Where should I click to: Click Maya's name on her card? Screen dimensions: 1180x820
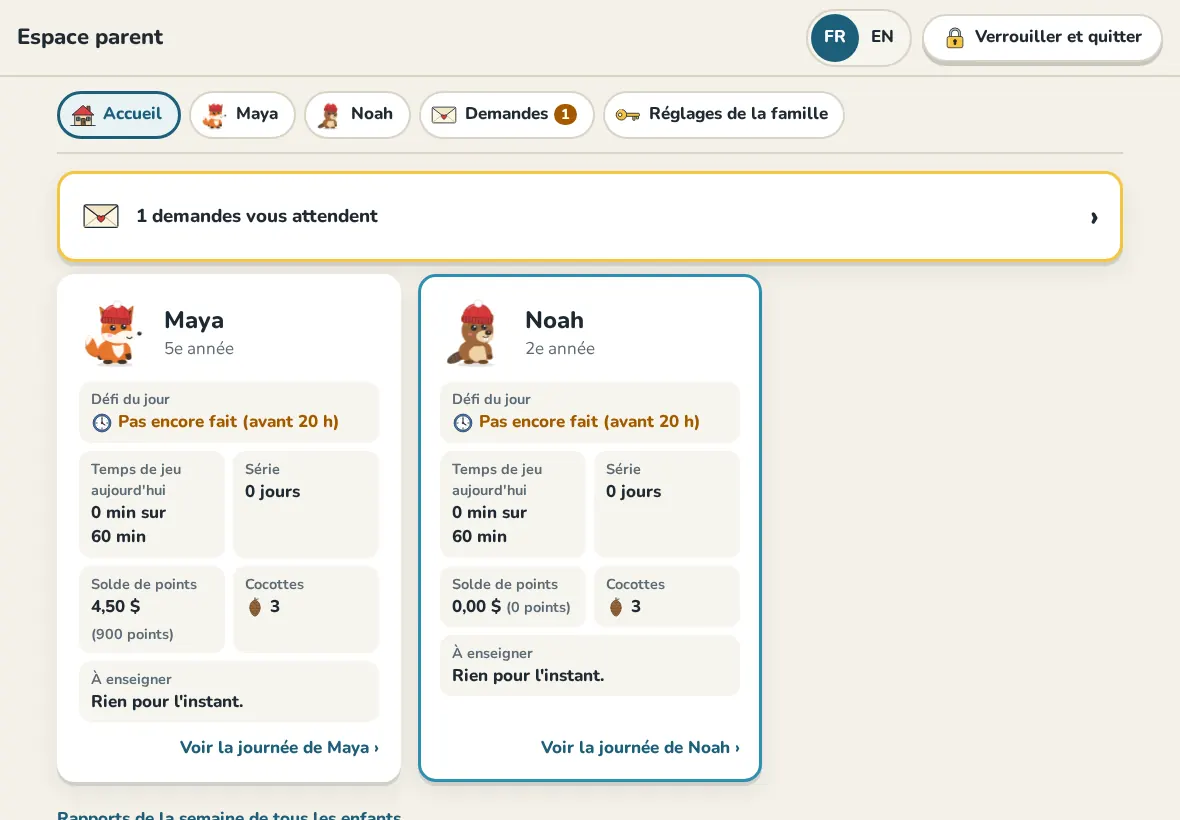pos(194,320)
